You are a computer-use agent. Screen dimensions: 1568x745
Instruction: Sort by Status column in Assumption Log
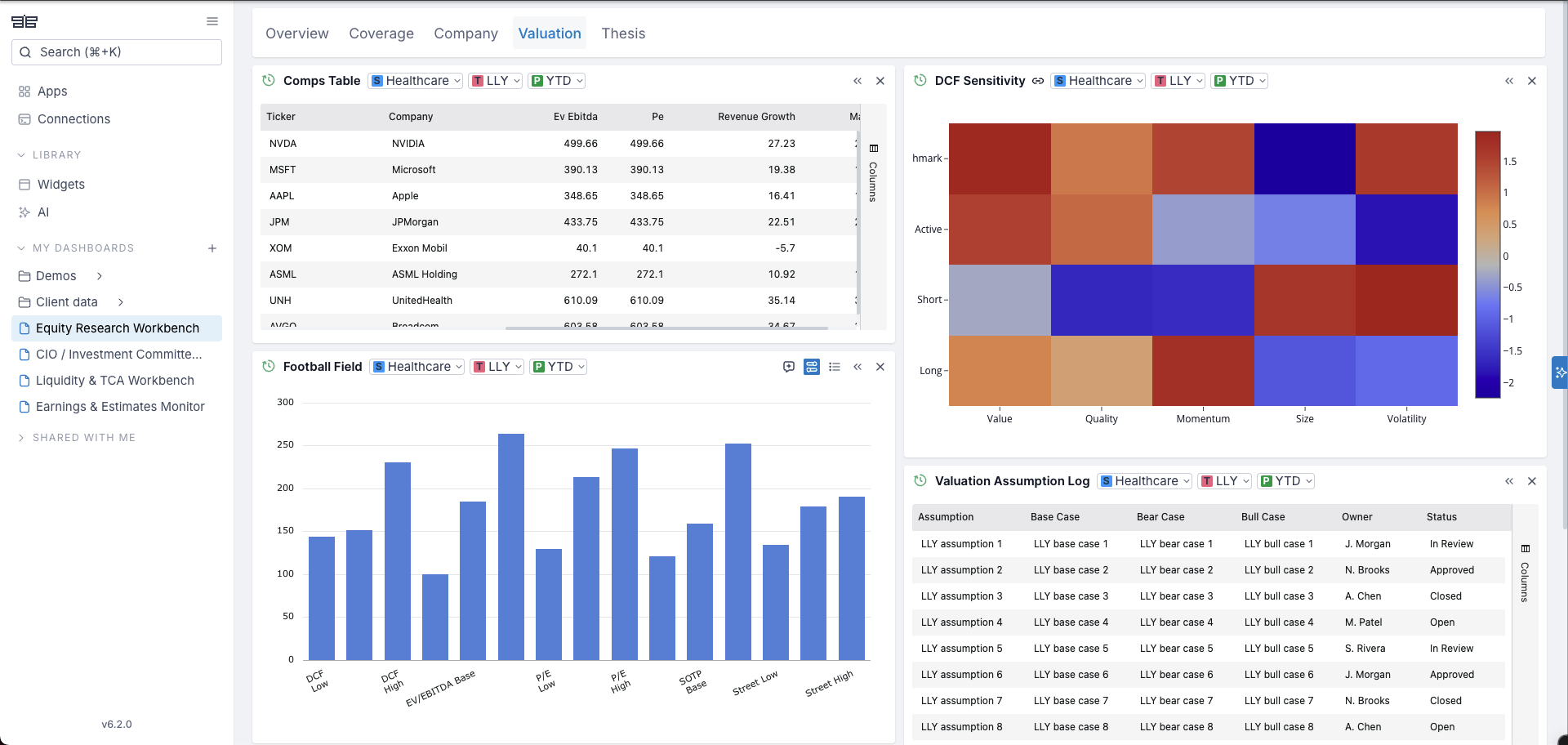pyautogui.click(x=1441, y=517)
